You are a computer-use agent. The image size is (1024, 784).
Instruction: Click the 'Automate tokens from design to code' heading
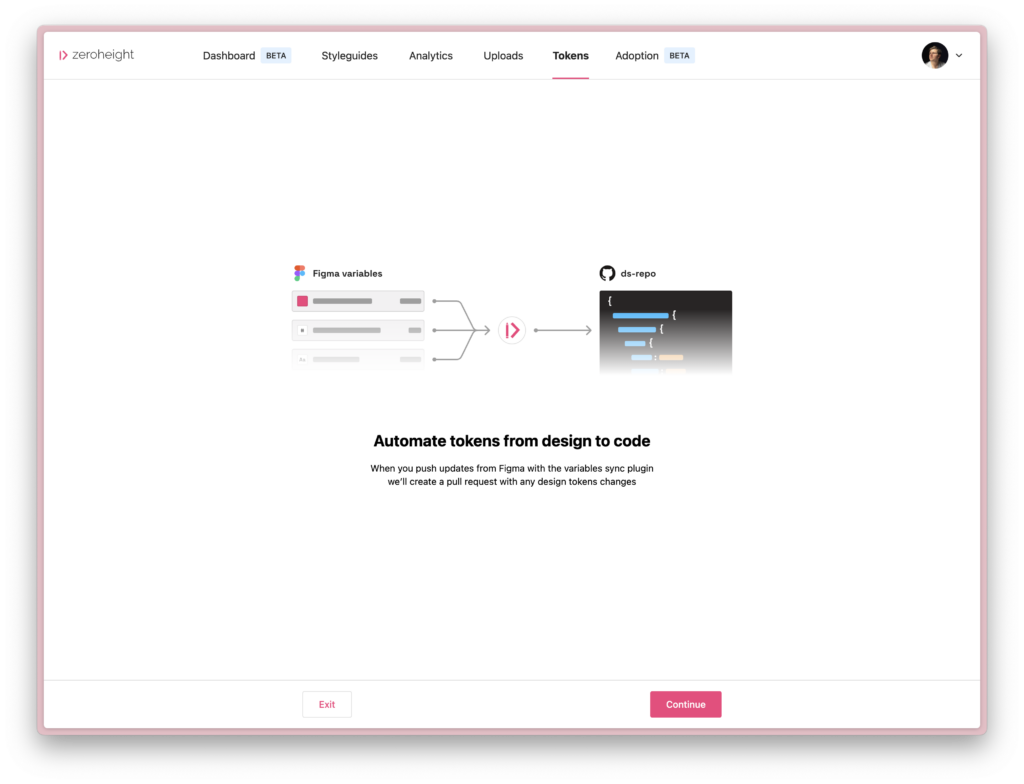[x=511, y=441]
